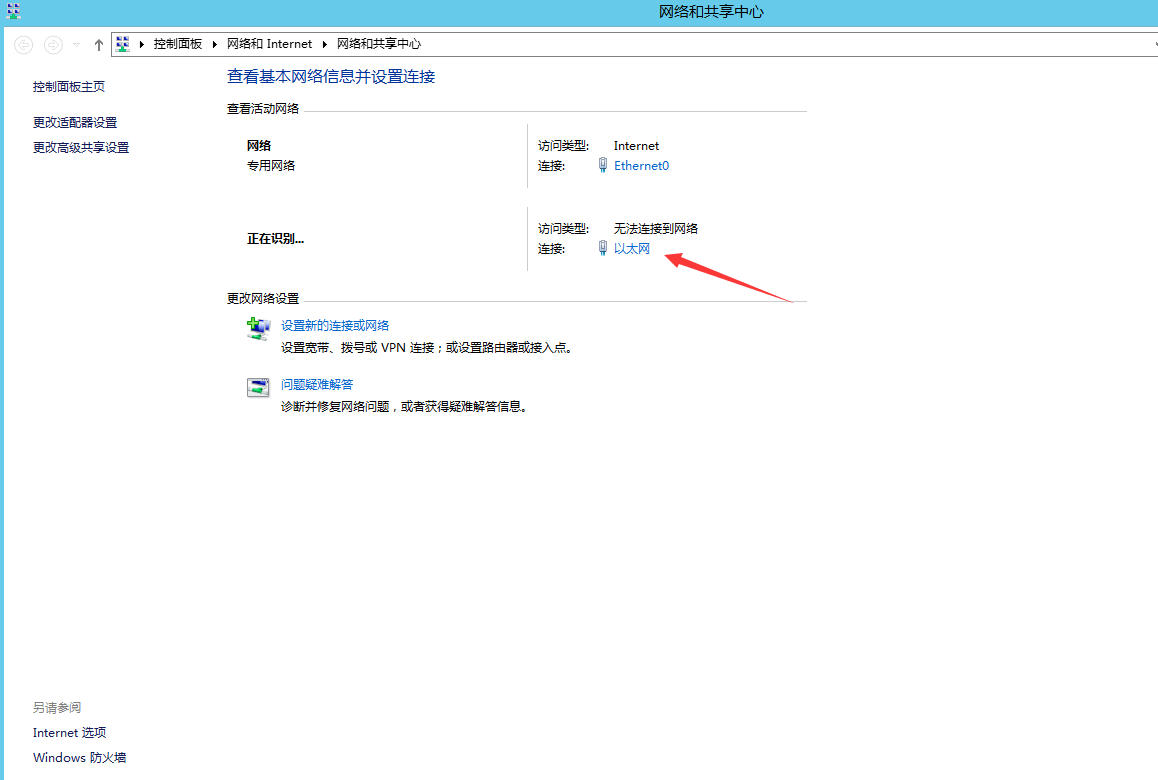Click the up arrow navigation icon
The image size is (1158, 780).
pos(97,43)
